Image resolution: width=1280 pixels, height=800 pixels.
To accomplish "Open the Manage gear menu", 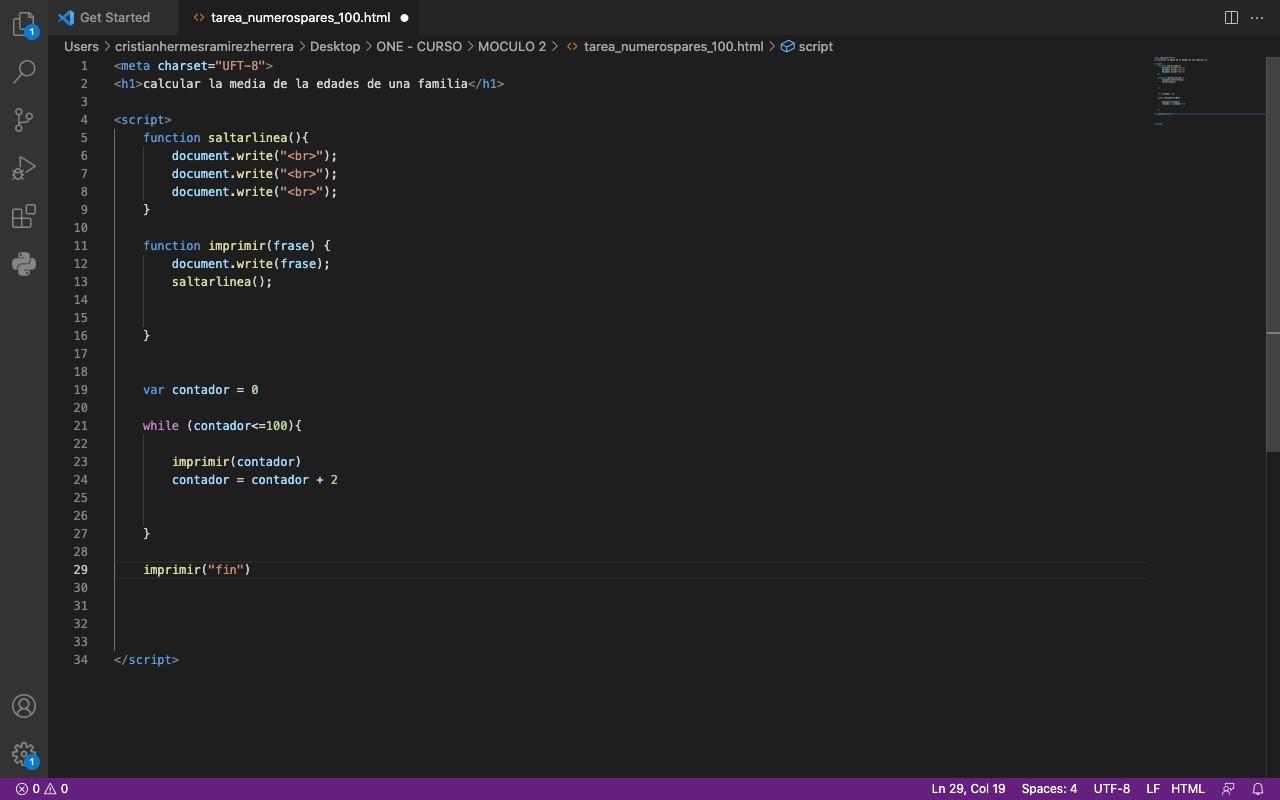I will coord(24,754).
